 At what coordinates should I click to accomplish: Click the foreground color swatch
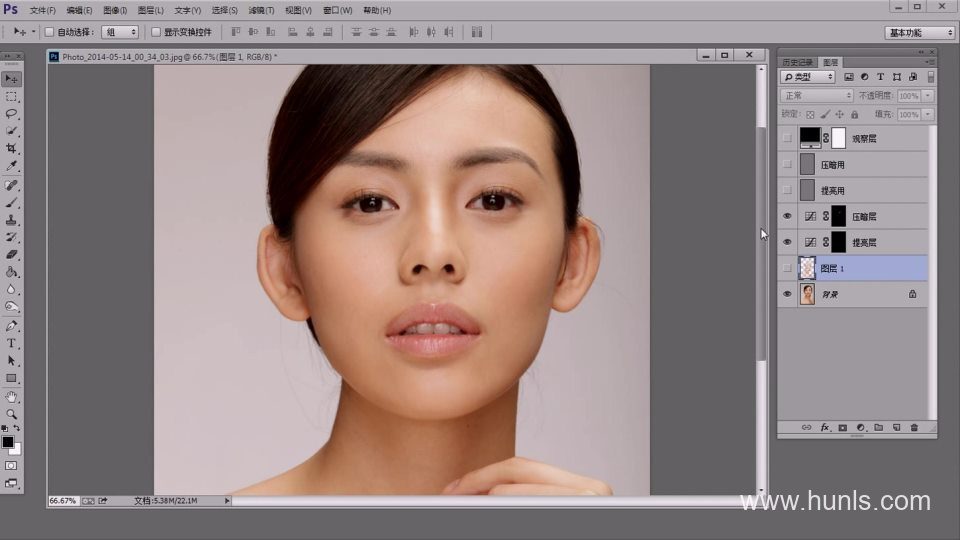8,442
